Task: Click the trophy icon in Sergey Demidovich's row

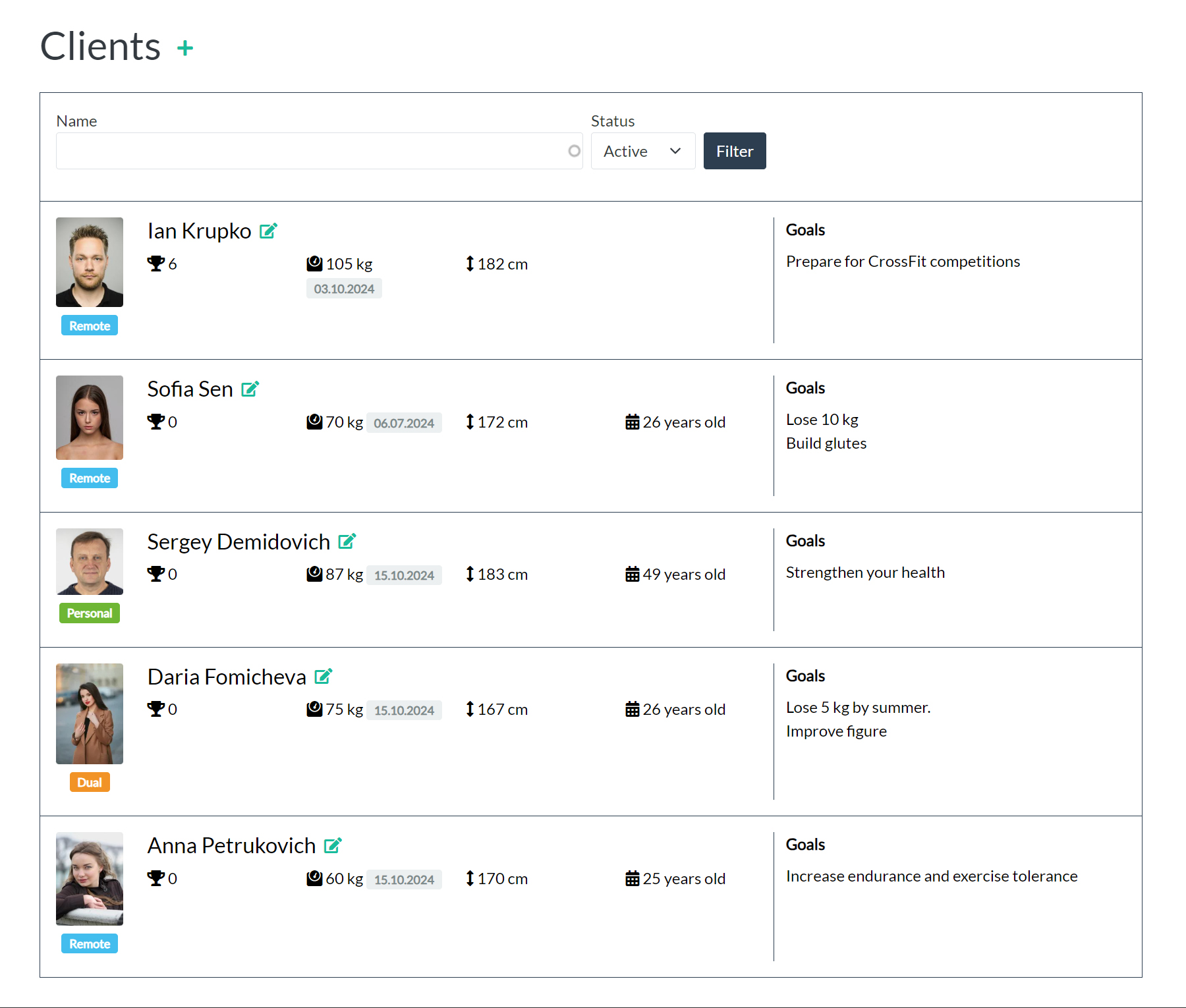Action: 156,574
